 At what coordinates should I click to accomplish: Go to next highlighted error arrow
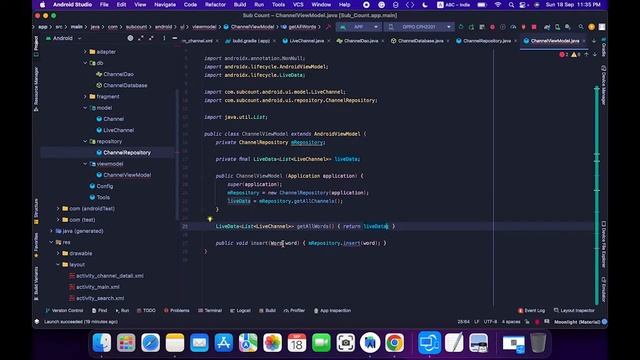595,54
